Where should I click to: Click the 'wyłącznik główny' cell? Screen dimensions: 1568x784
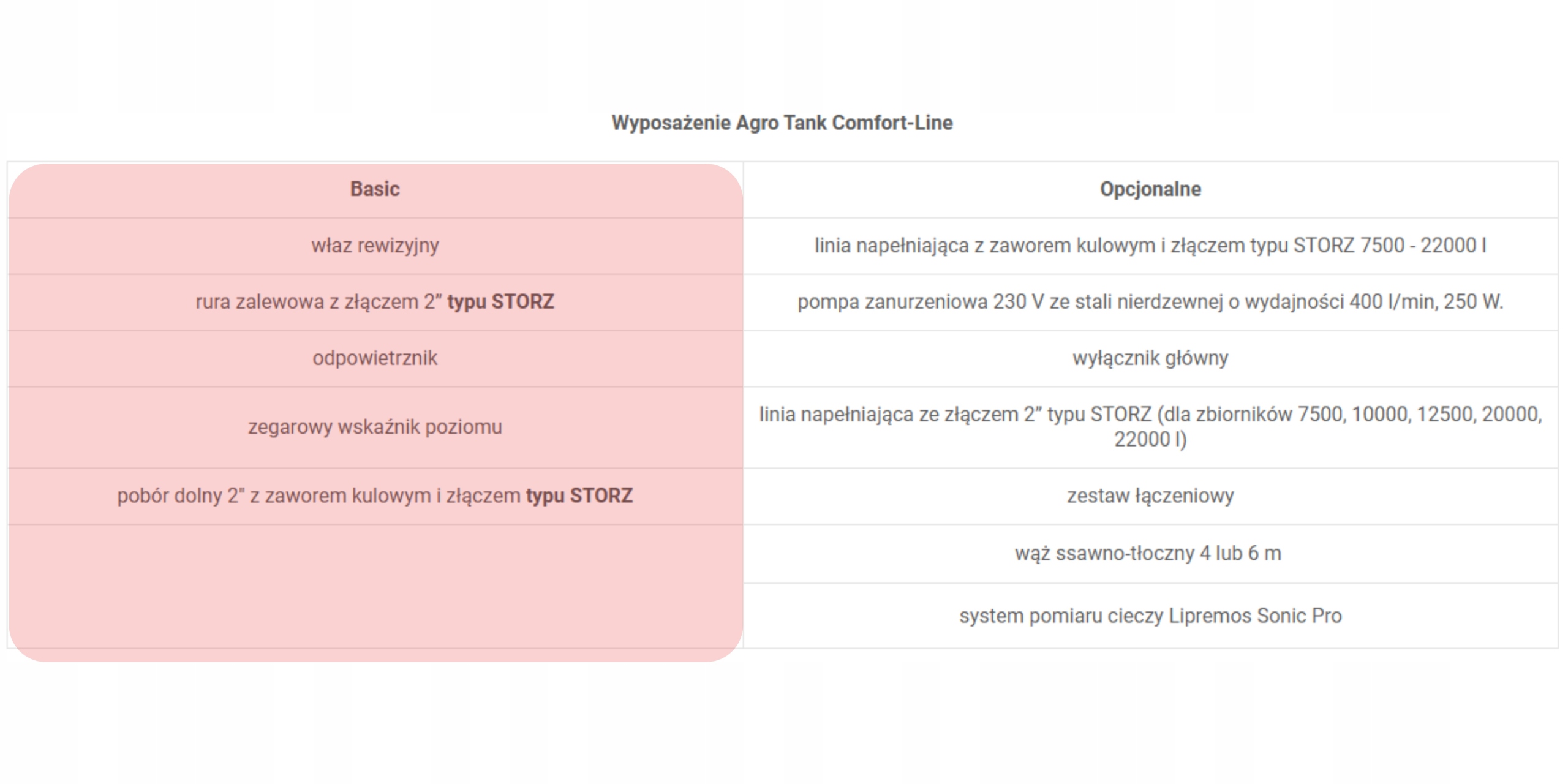[1150, 358]
